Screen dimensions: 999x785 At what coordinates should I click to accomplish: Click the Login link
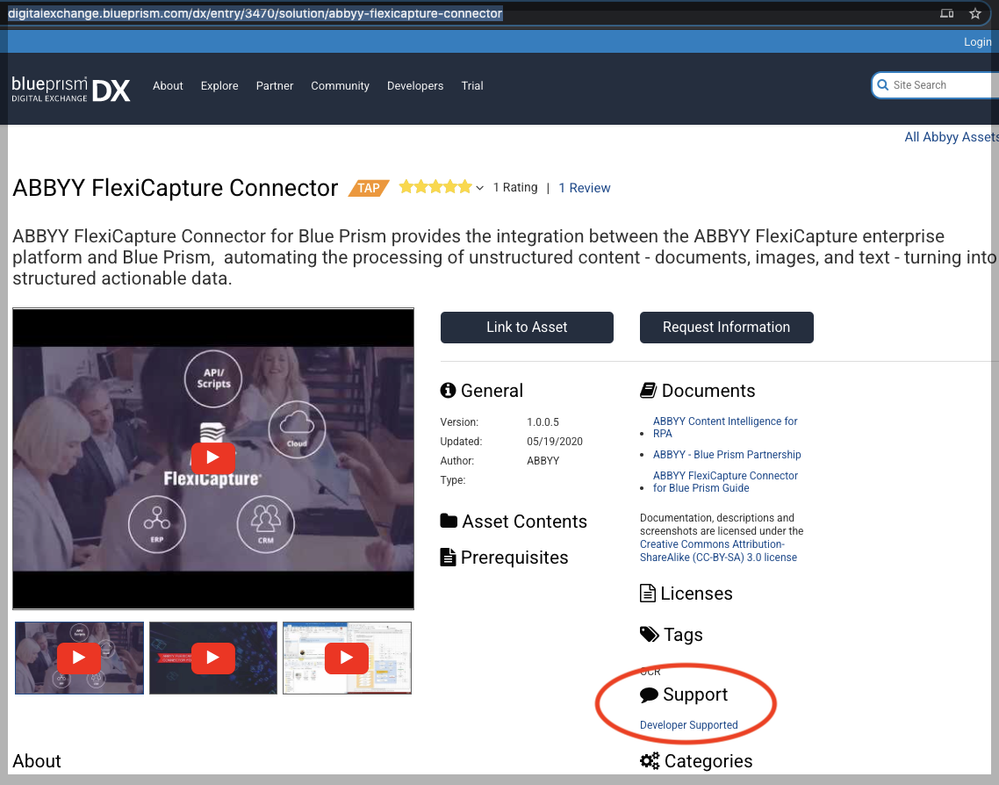(x=977, y=42)
